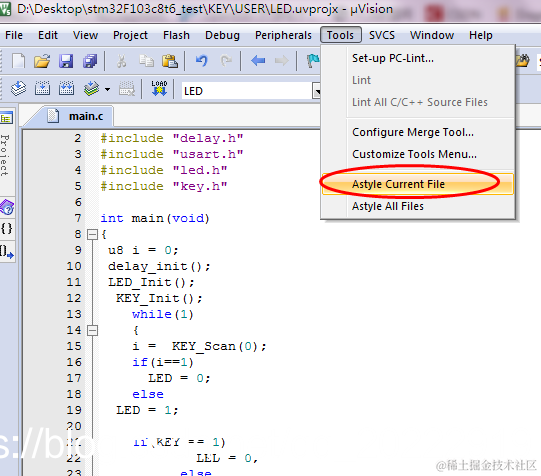Click the Undo arrow icon

point(201,61)
